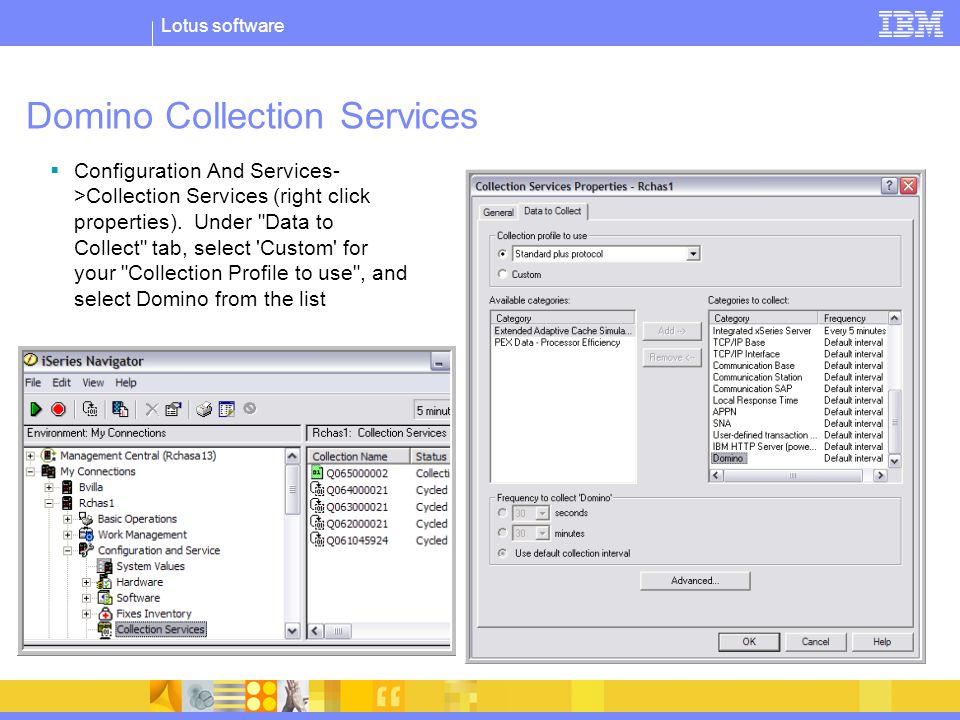This screenshot has width=960, height=720.
Task: Select the Custom collection profile radio button
Action: tap(503, 274)
